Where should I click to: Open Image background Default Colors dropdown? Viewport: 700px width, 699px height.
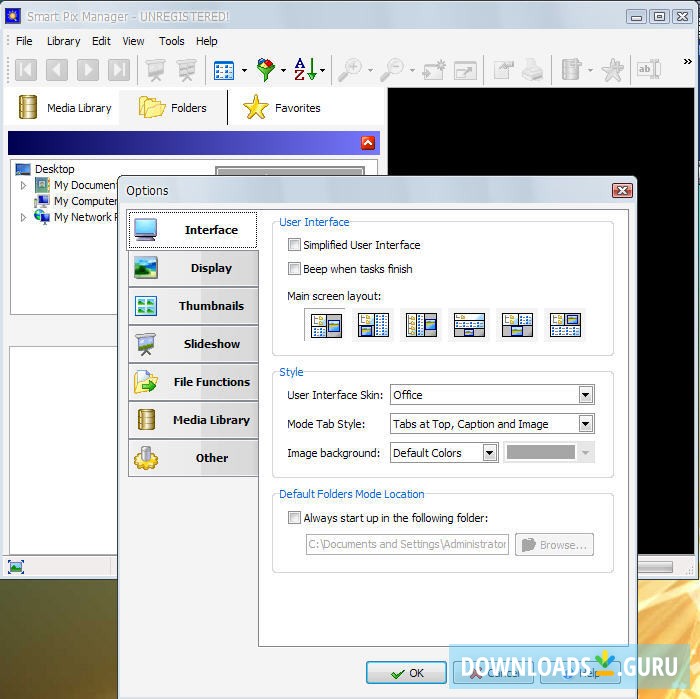coord(490,453)
